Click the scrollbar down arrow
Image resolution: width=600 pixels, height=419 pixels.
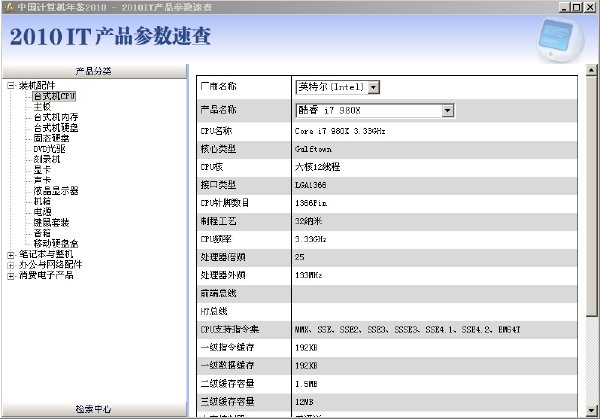591,411
